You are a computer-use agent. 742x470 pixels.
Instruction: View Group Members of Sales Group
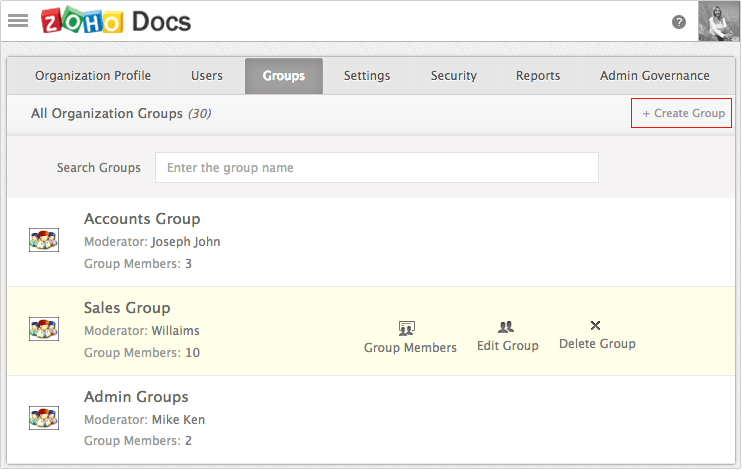click(x=410, y=337)
